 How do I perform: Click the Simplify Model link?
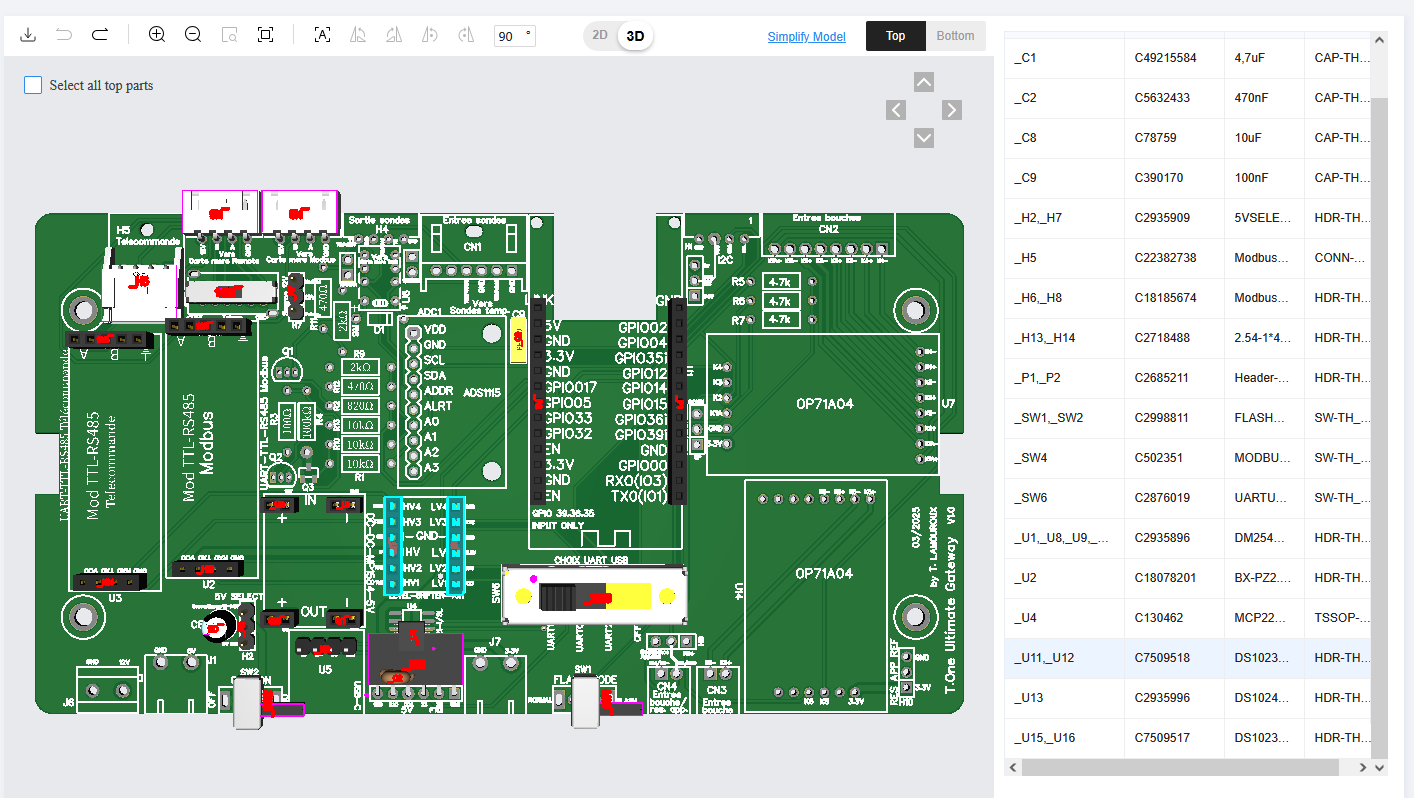coord(806,37)
